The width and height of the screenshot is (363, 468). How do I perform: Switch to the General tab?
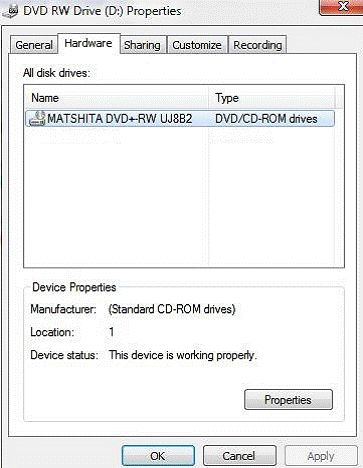click(34, 45)
